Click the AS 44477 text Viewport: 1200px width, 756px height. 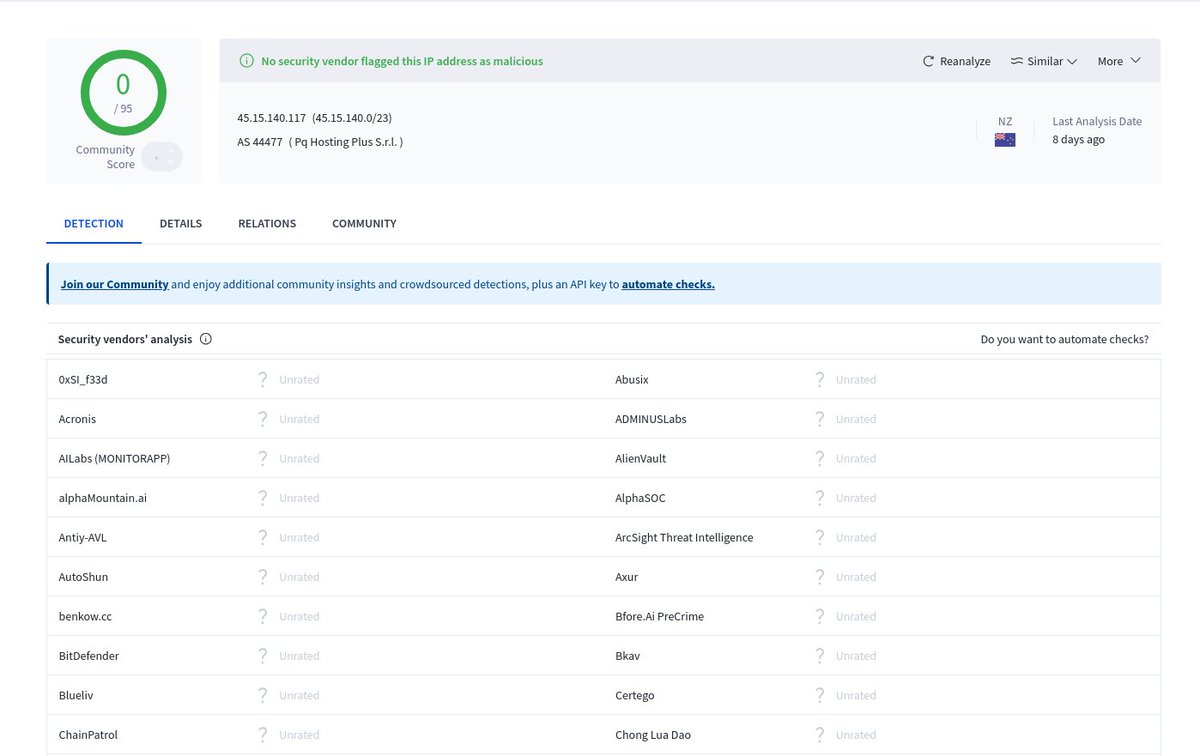(x=260, y=142)
